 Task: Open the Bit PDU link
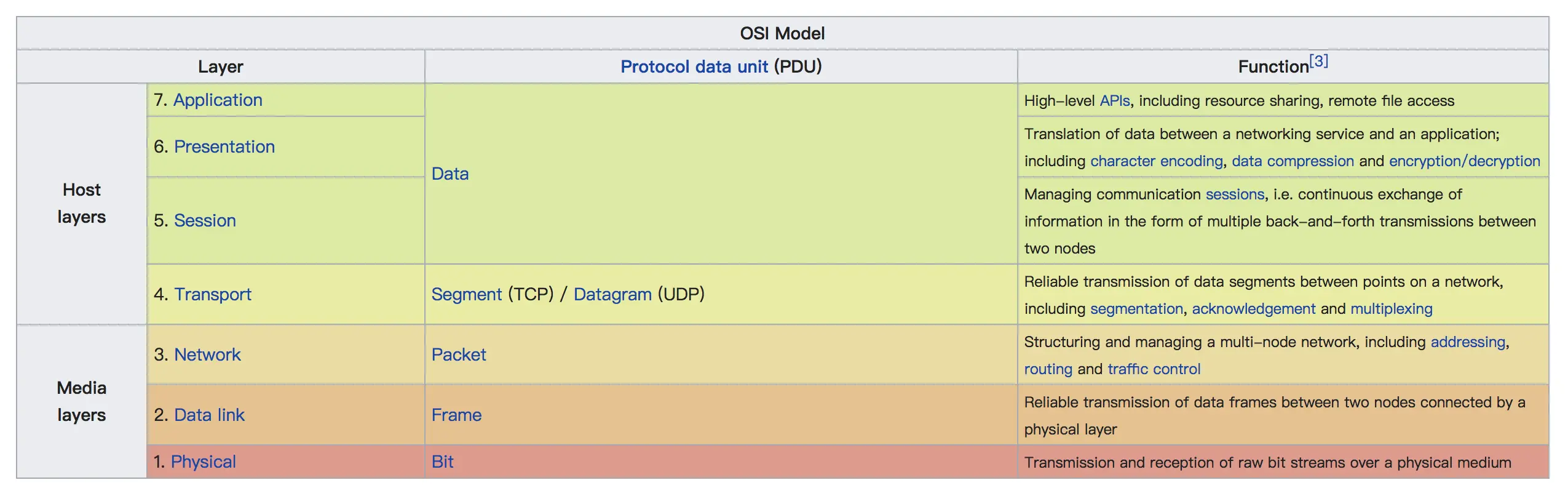pos(442,462)
